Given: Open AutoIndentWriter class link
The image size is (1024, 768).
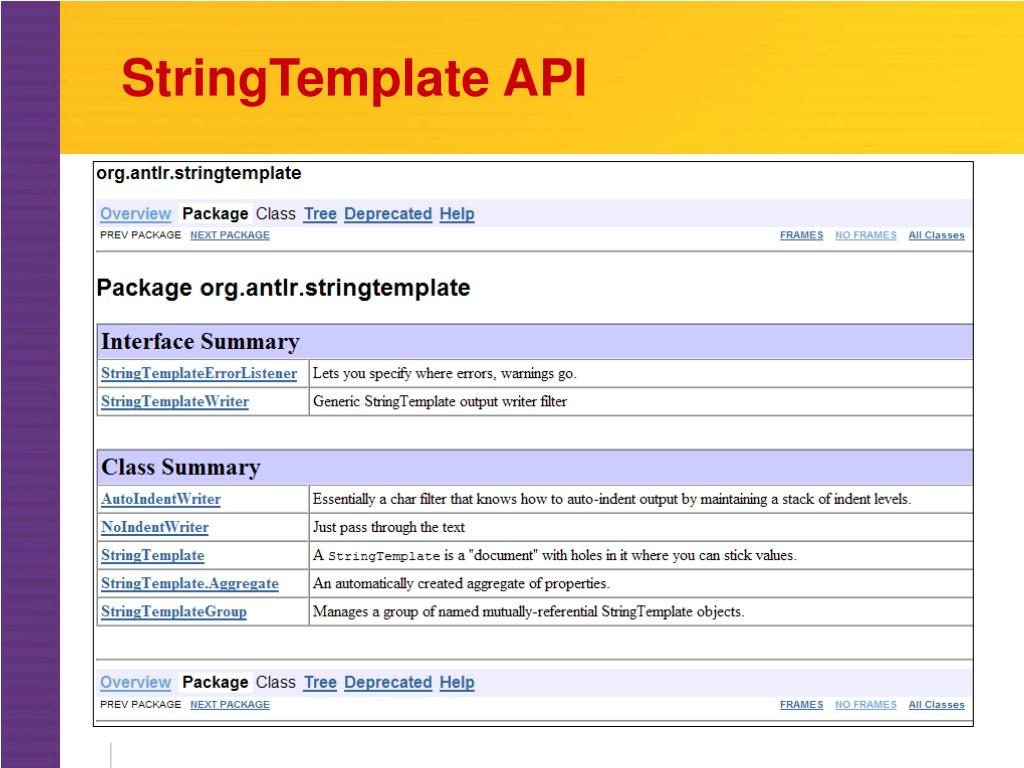Looking at the screenshot, I should [161, 499].
